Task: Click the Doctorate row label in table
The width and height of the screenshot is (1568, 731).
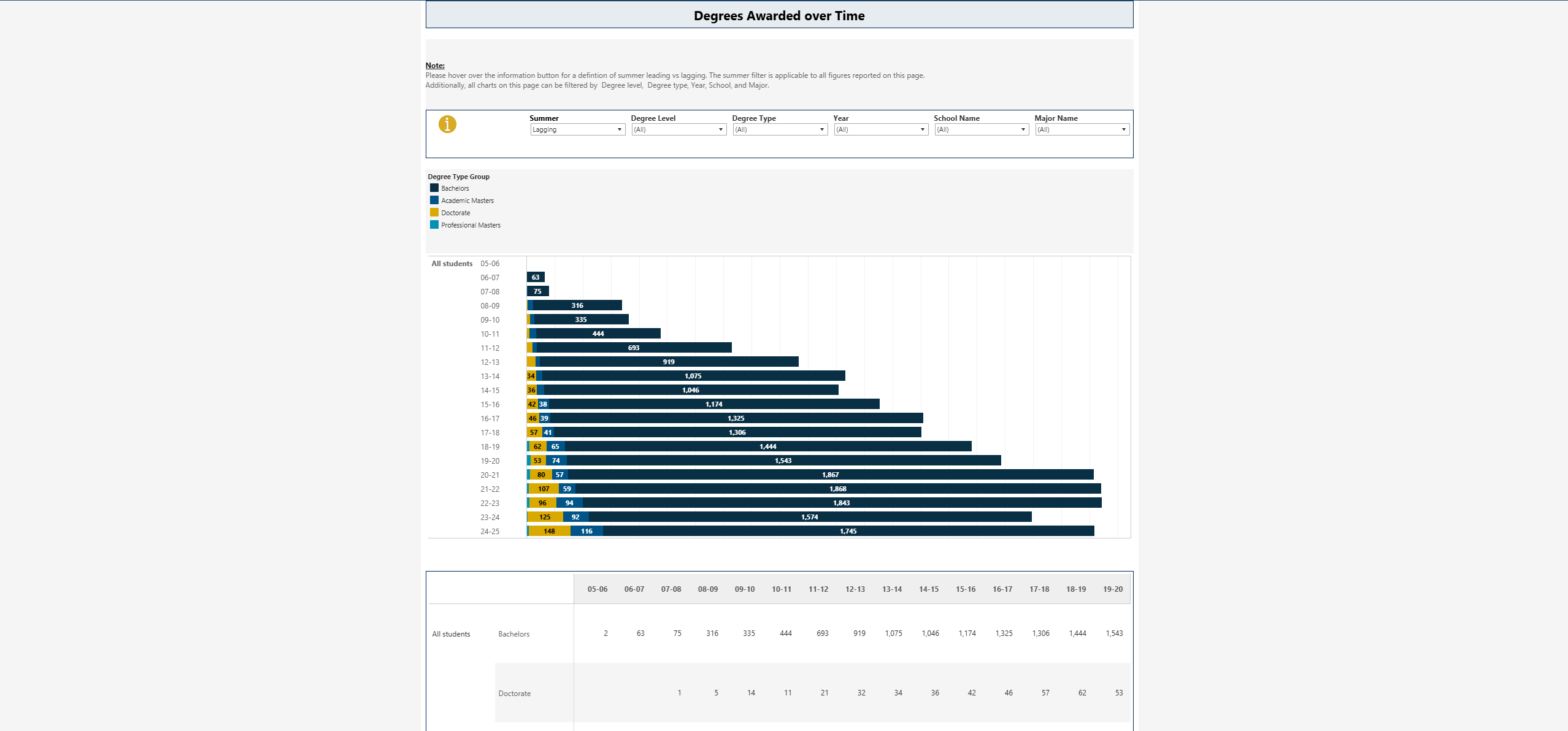Action: 514,694
